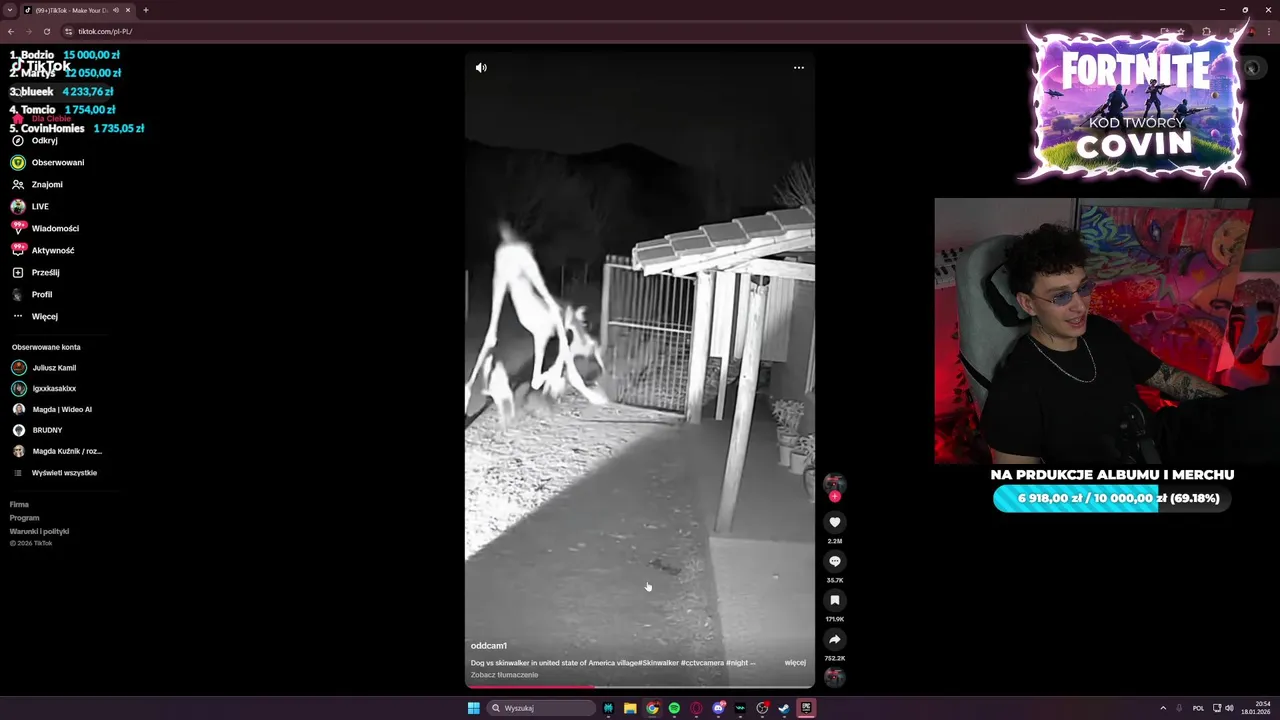Open the Windows Start menu
Screen dimensions: 1280x720
tap(474, 708)
